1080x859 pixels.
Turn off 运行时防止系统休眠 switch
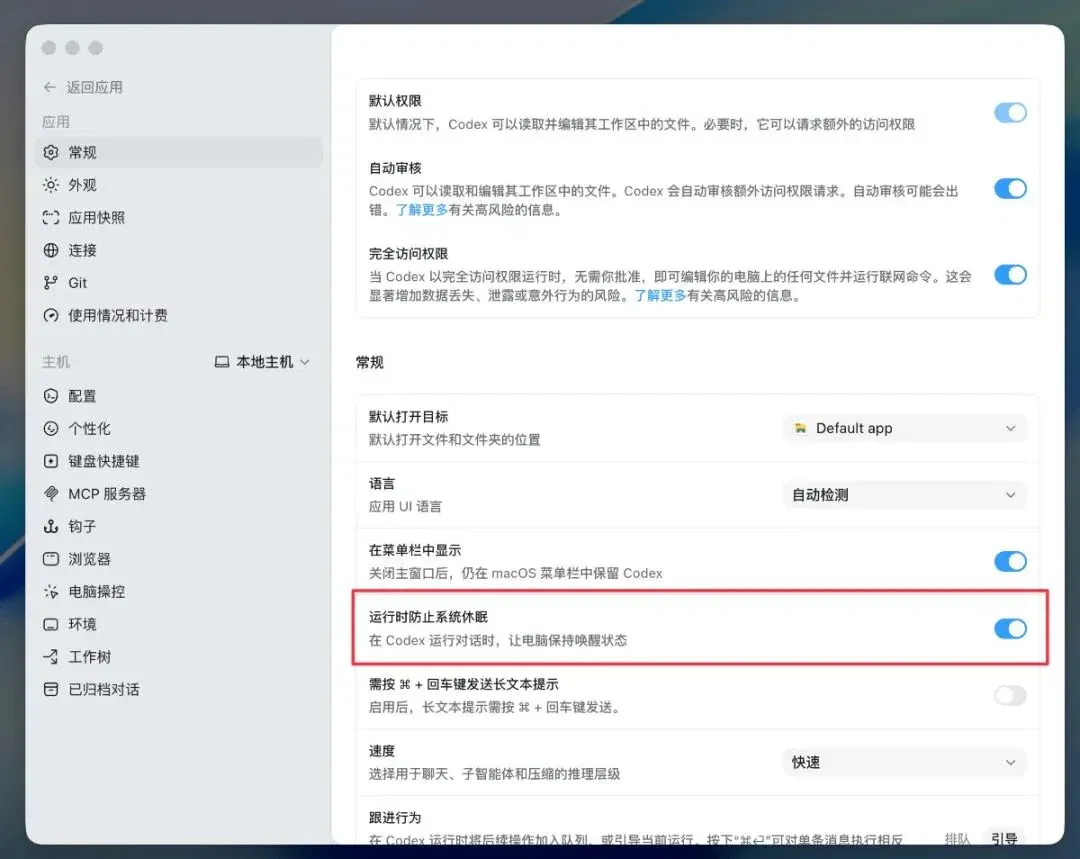pos(1010,628)
